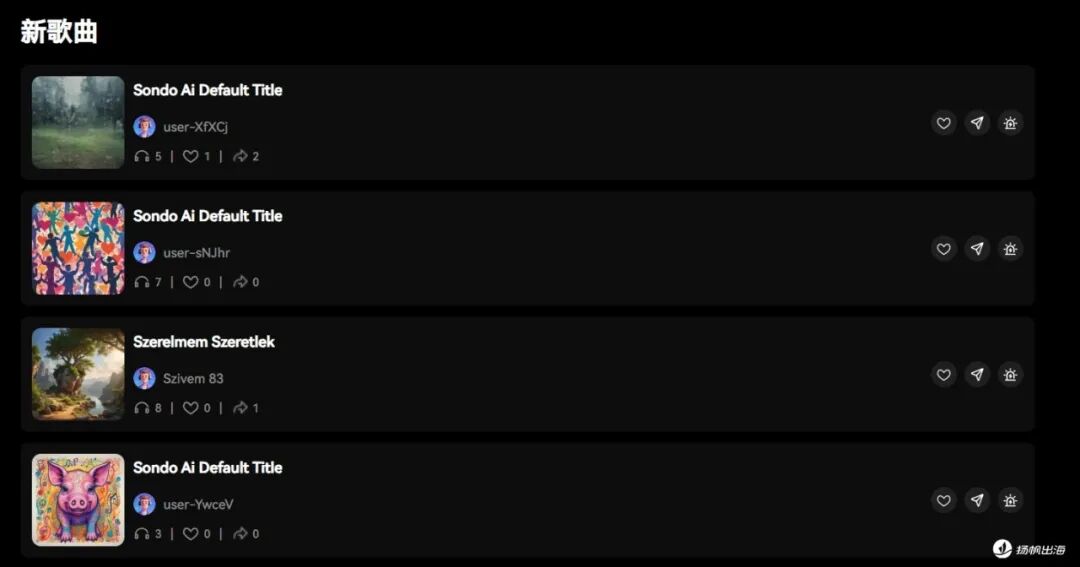The width and height of the screenshot is (1080, 567).
Task: Share Szerelmem Szeretlek via paper plane icon
Action: [977, 375]
